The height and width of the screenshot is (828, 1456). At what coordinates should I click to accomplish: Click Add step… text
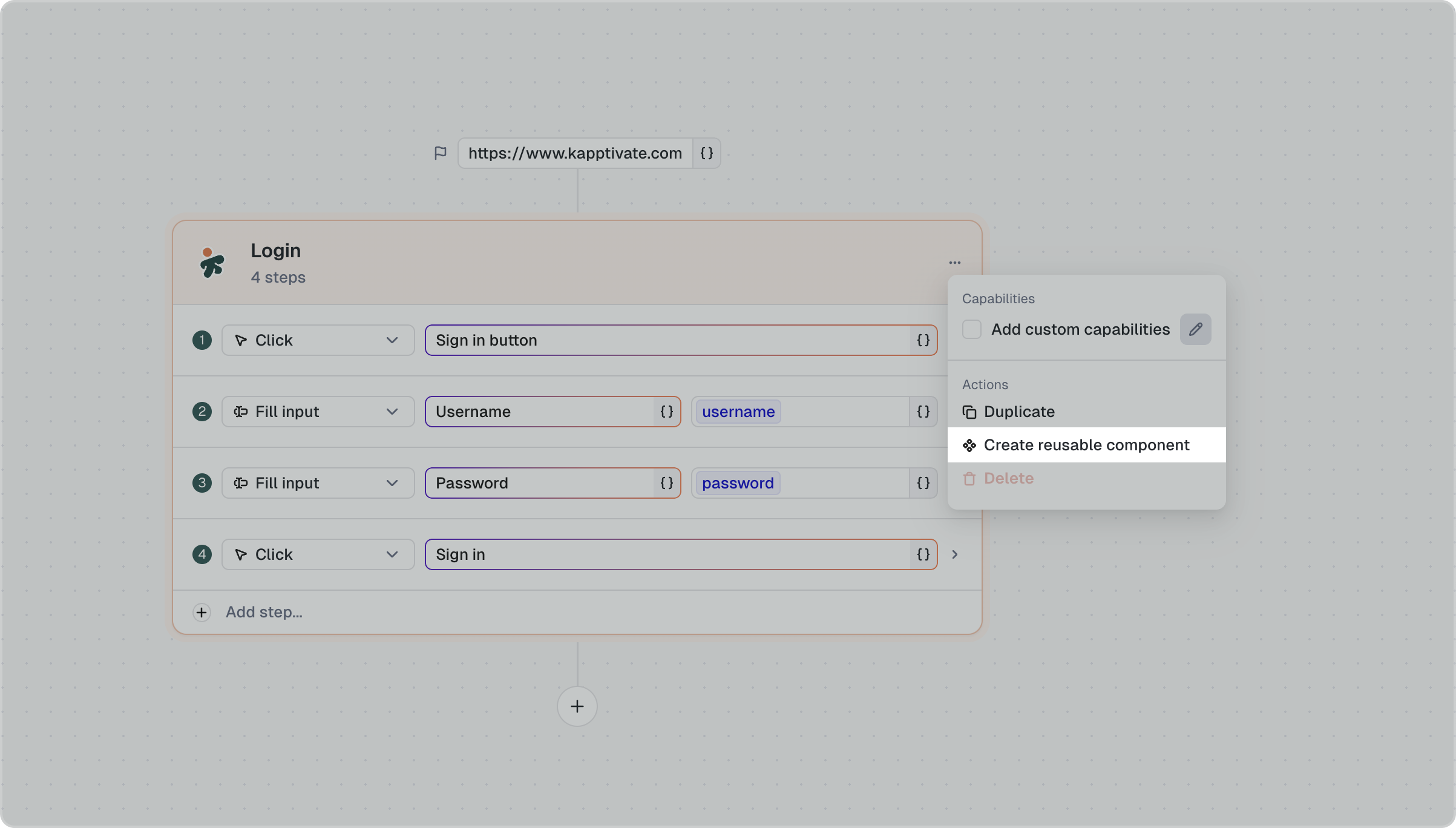point(264,613)
